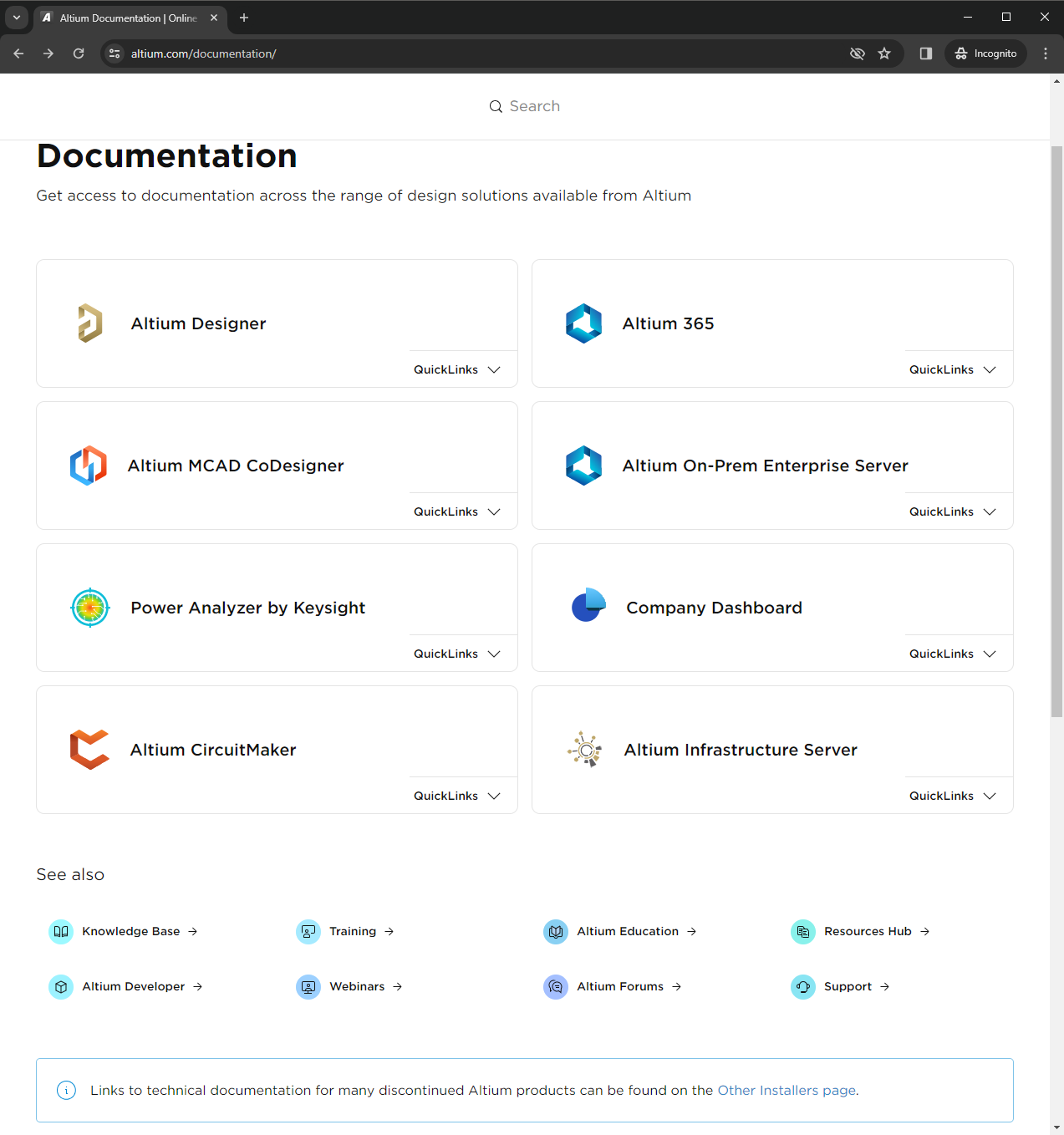Viewport: 1064px width, 1135px height.
Task: Open the Altium Education link
Action: click(636, 931)
